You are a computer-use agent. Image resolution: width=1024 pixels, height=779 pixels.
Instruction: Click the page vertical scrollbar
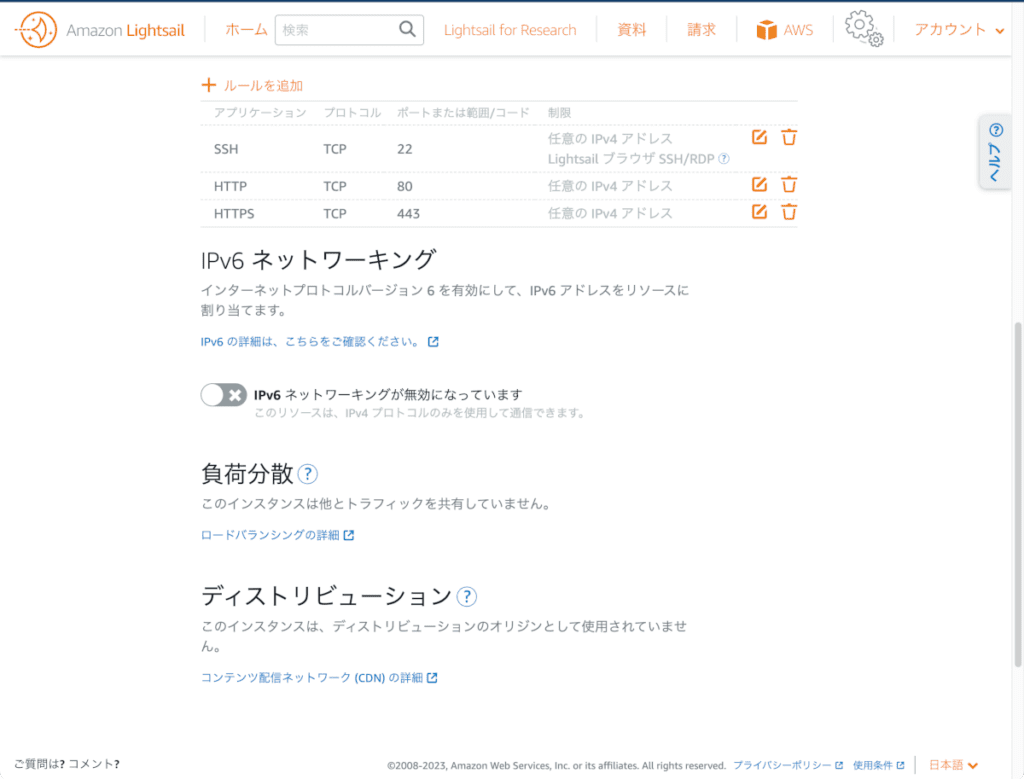click(1017, 494)
